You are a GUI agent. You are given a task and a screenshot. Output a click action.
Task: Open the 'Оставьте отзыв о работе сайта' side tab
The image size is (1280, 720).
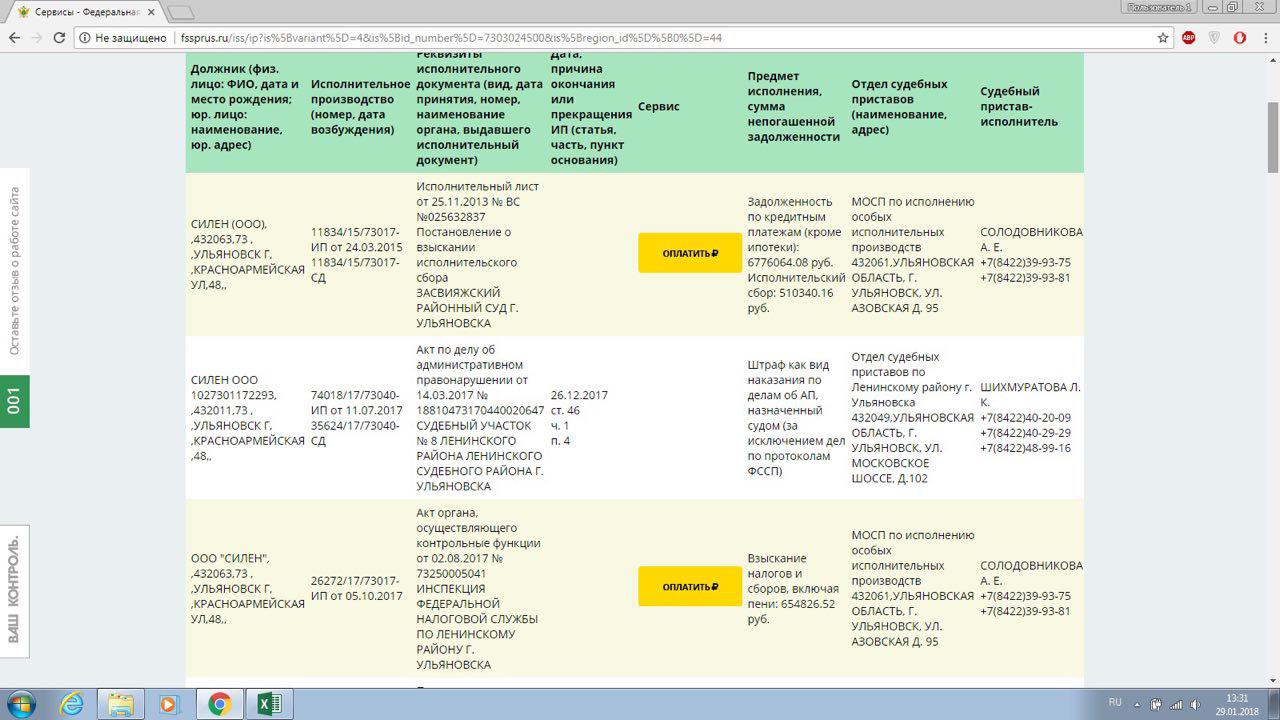click(x=14, y=271)
